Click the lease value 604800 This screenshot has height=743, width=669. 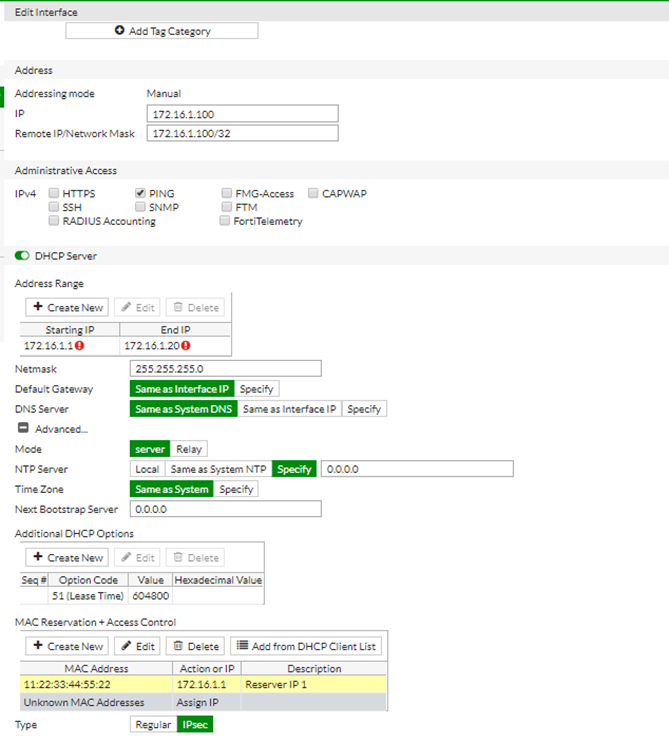click(x=151, y=596)
